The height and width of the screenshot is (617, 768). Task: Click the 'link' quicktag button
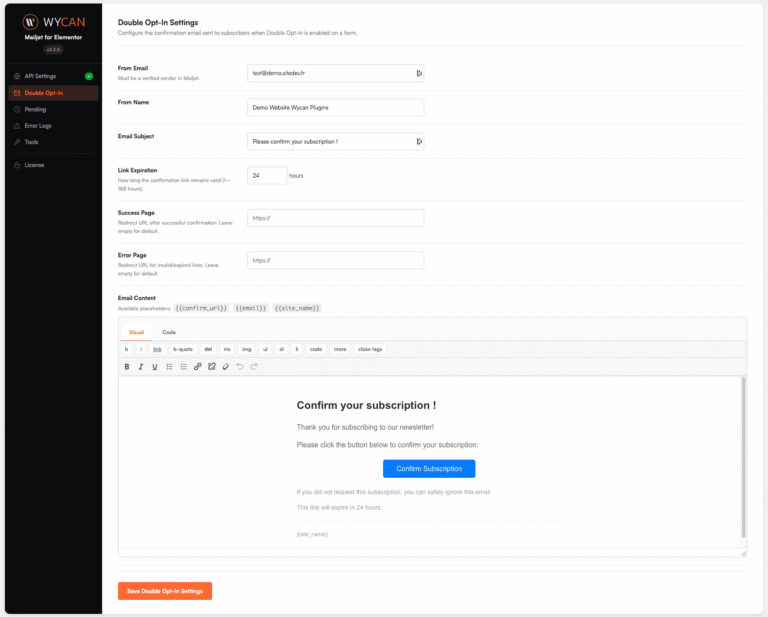pos(157,349)
